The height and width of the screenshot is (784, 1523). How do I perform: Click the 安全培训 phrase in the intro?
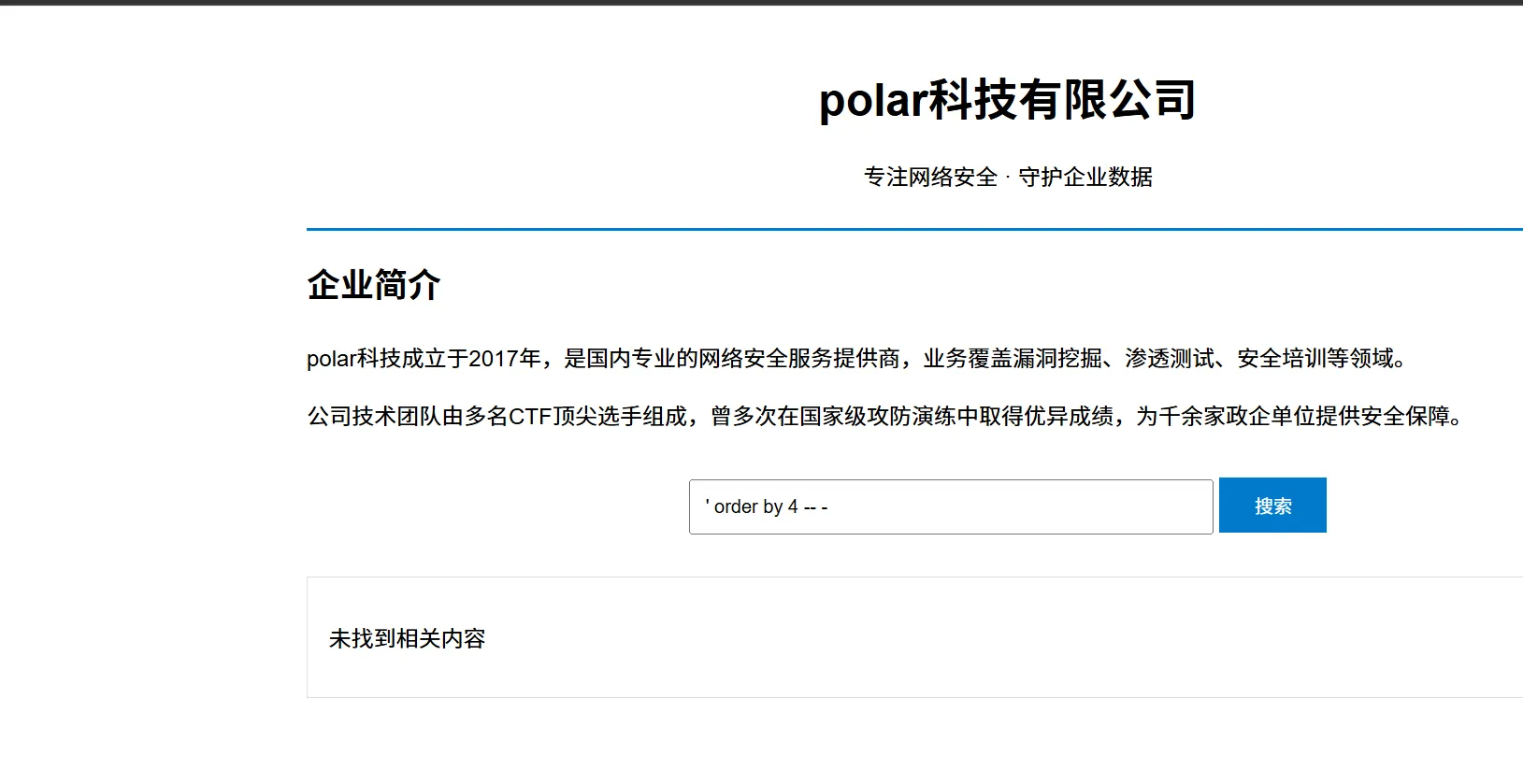pyautogui.click(x=1282, y=358)
